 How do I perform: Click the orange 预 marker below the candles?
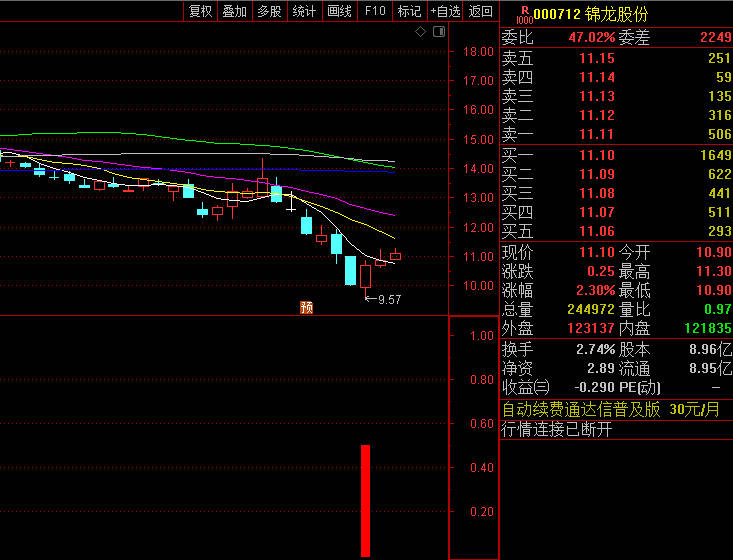point(306,307)
